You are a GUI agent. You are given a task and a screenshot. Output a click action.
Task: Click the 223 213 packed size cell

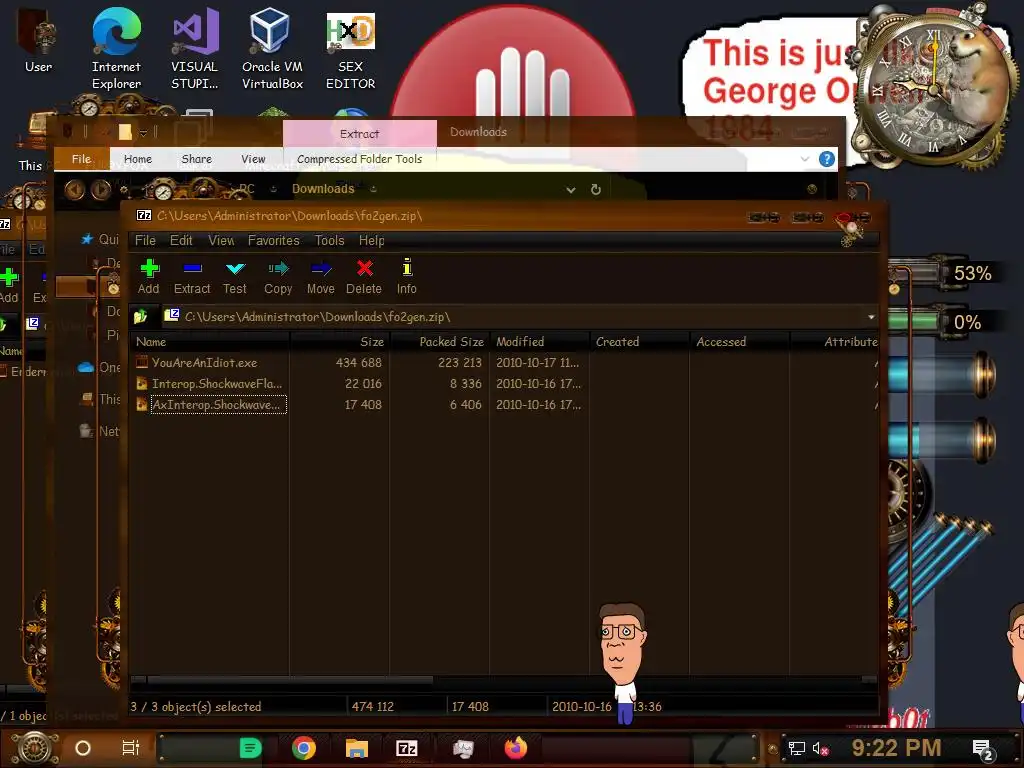[460, 362]
